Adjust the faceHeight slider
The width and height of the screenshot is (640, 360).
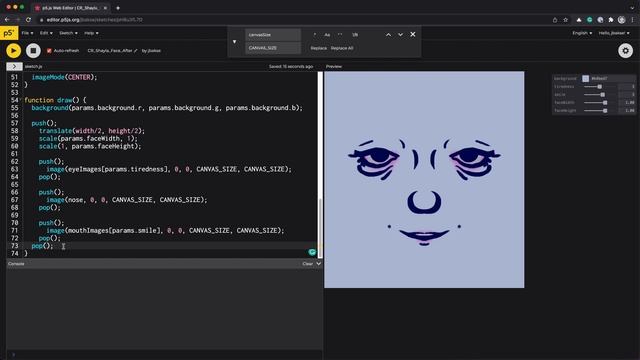click(x=600, y=111)
